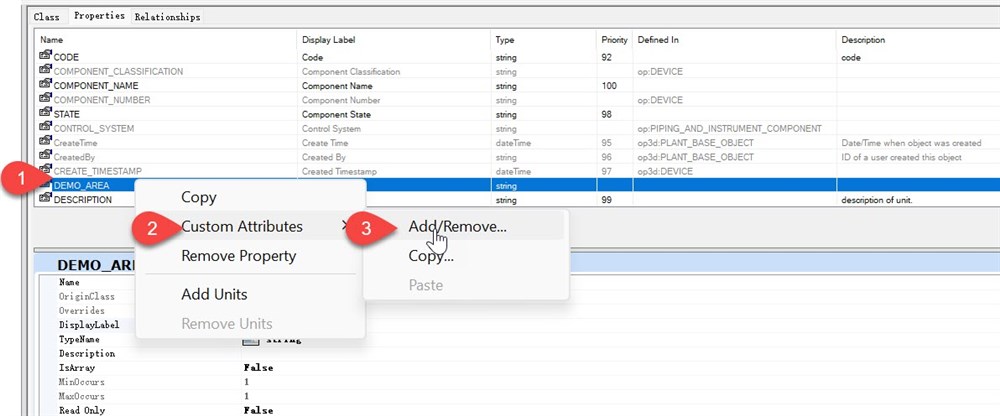The image size is (1000, 416).
Task: Select Remove Property from context menu
Action: [239, 256]
